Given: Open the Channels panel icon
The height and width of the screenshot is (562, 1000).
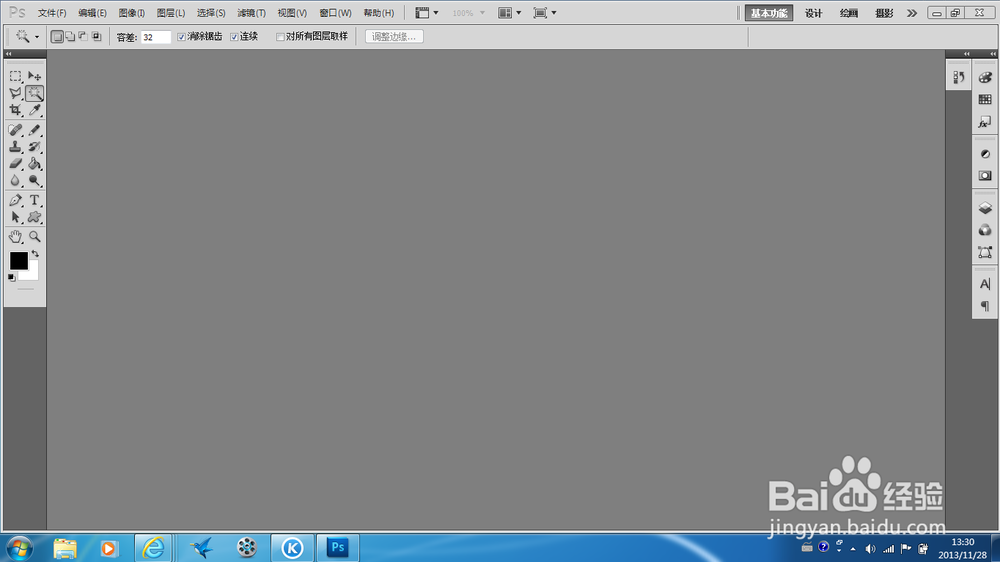Looking at the screenshot, I should coord(985,230).
